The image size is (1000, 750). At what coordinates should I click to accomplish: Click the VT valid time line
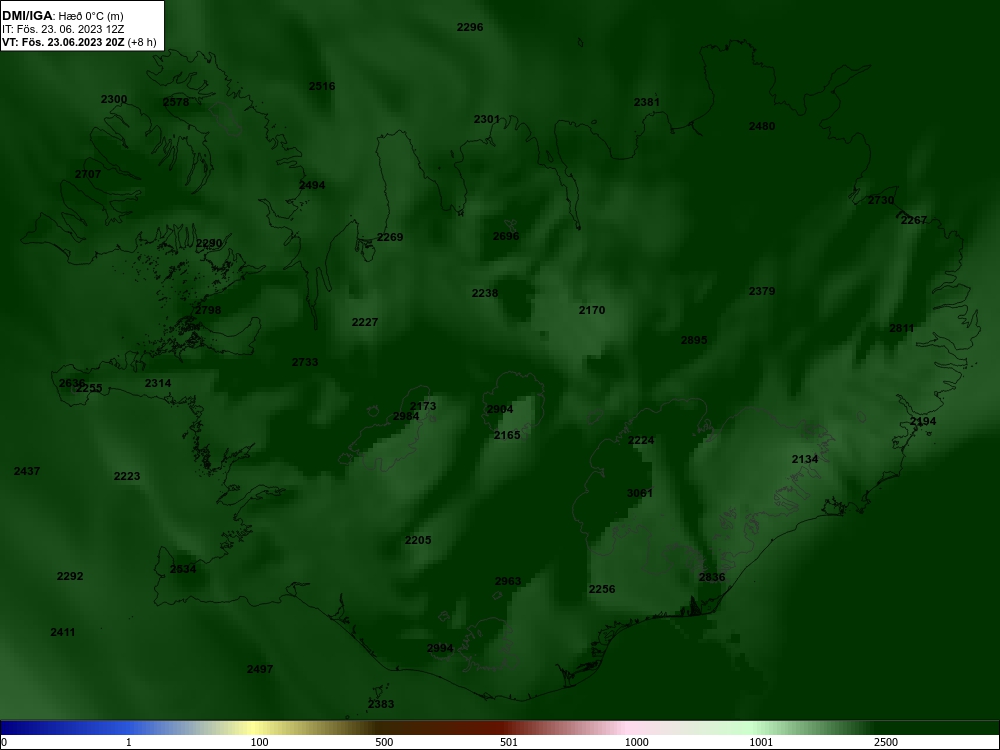click(x=79, y=43)
